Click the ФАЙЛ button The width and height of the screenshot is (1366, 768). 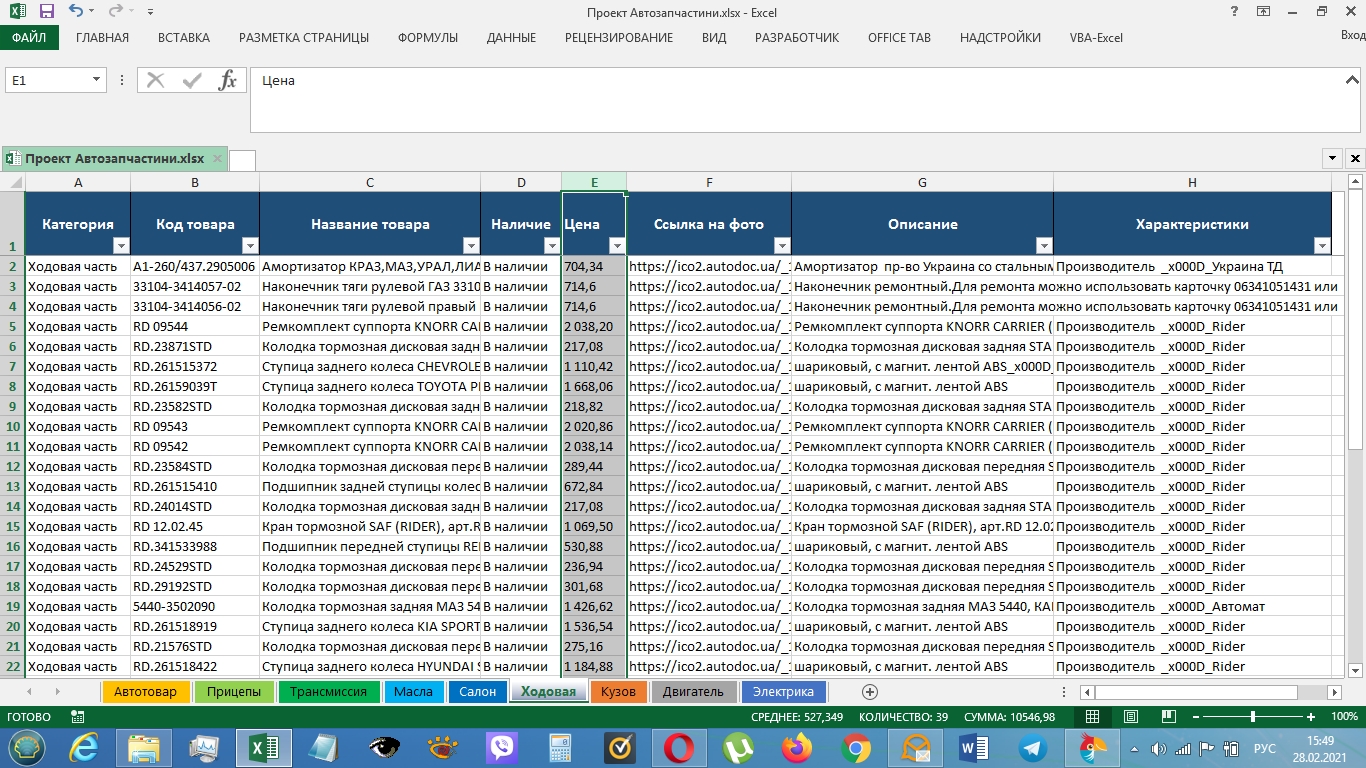(30, 38)
